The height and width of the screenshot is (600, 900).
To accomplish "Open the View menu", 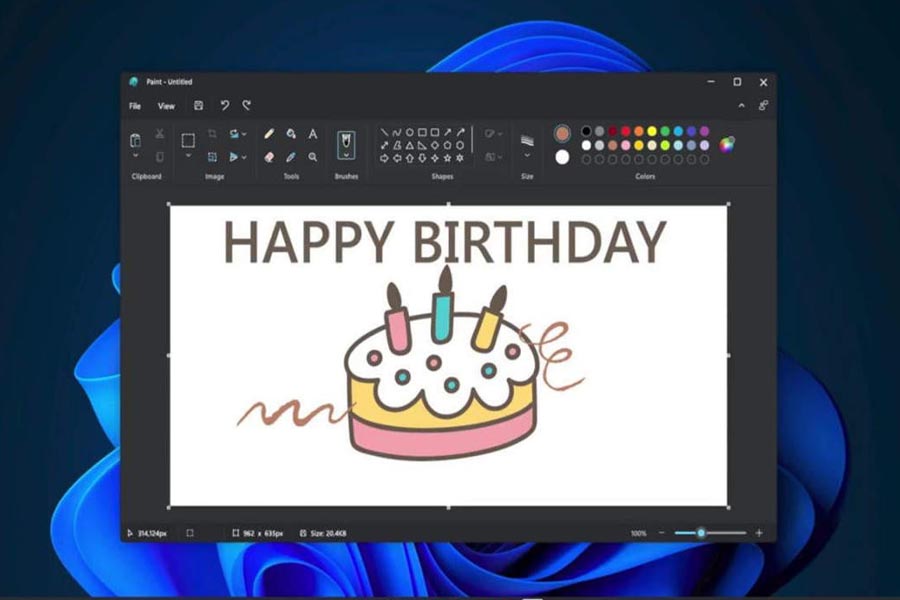I will [166, 106].
